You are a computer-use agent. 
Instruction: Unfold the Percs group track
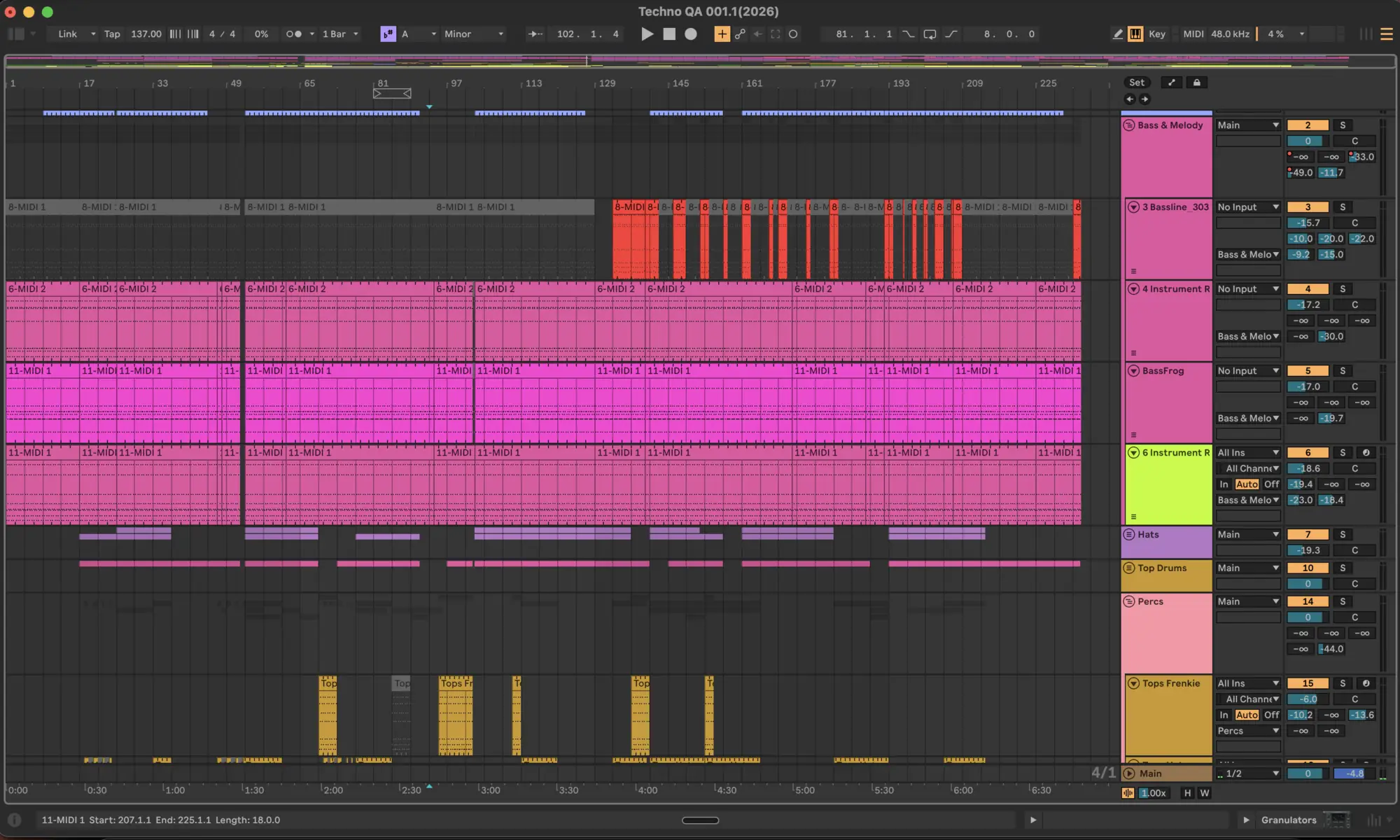[x=1129, y=602]
